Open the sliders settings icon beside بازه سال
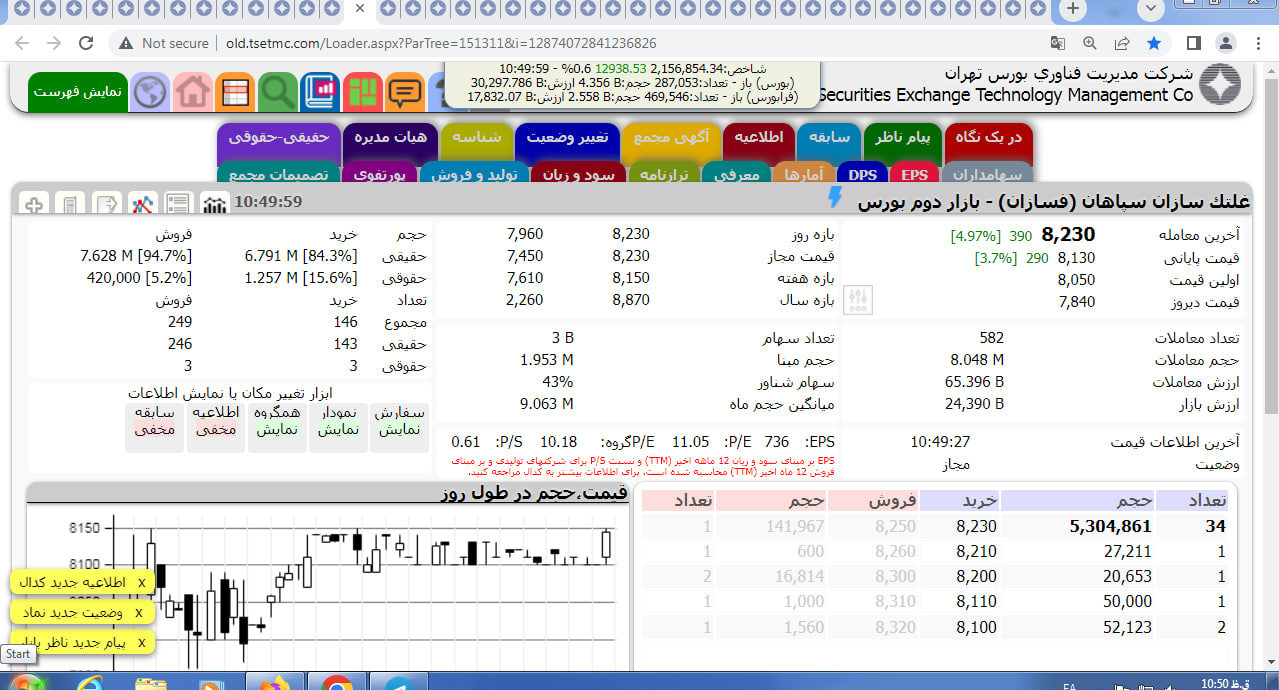 point(858,299)
